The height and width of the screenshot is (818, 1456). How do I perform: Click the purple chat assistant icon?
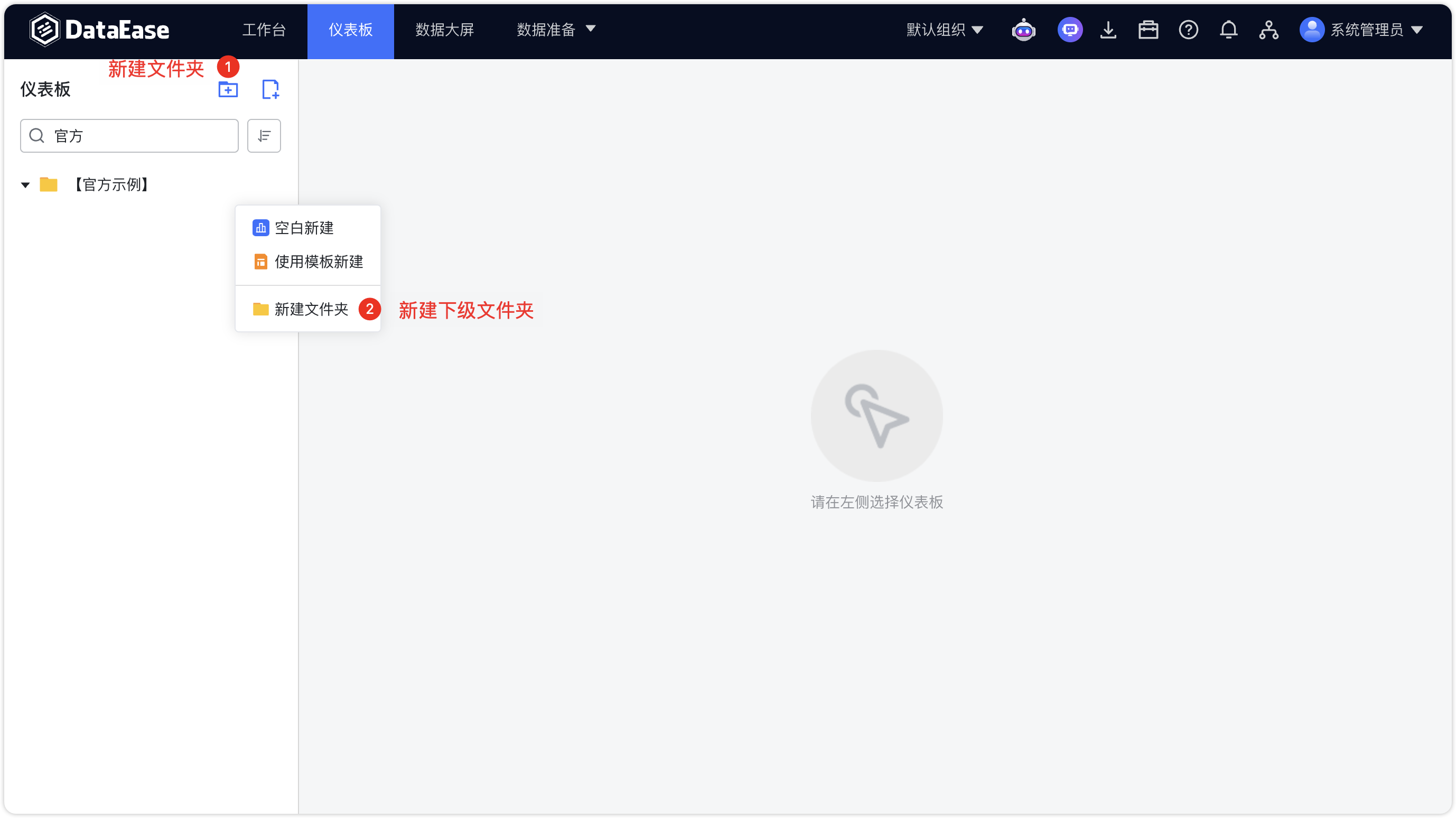tap(1070, 30)
